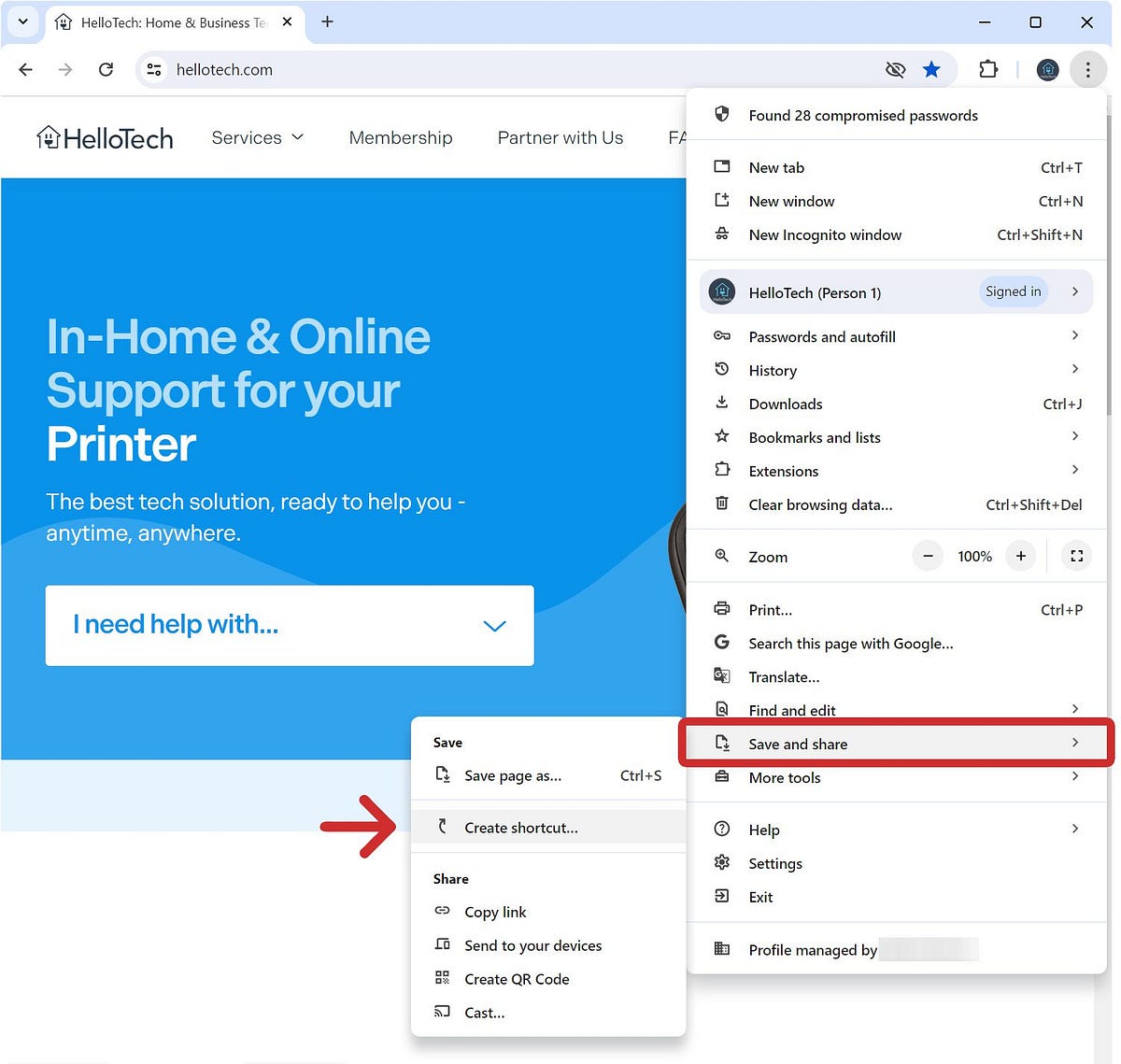Click 'Found 28 compromised passwords'
Screen dimensions: 1121x1064
click(x=862, y=115)
